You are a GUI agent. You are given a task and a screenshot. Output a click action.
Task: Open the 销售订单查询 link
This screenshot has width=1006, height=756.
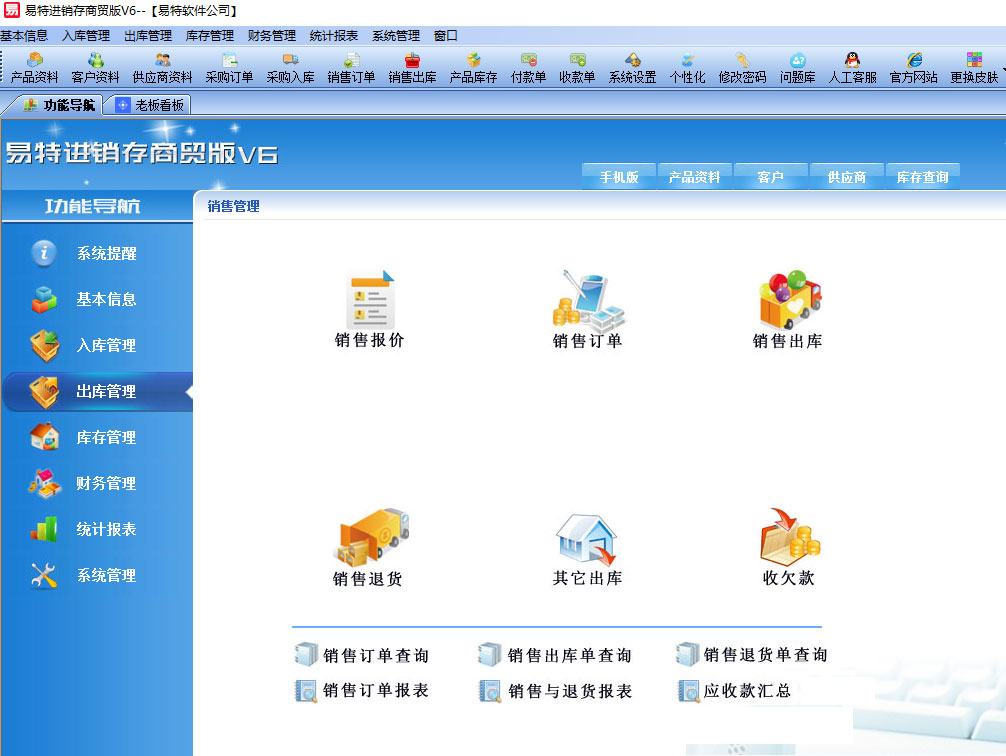pyautogui.click(x=375, y=656)
